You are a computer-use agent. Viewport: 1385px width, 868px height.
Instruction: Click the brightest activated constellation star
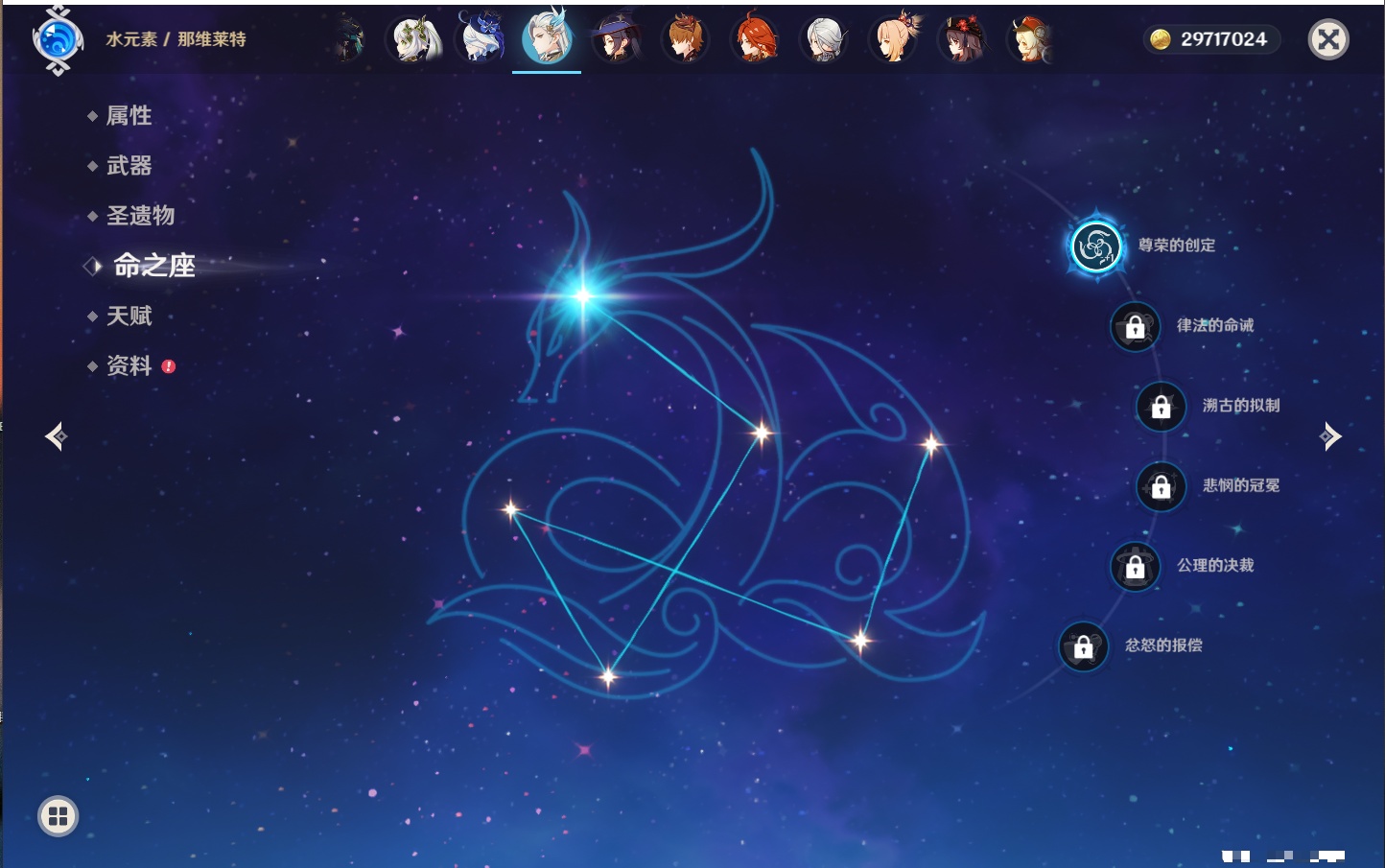tap(582, 295)
